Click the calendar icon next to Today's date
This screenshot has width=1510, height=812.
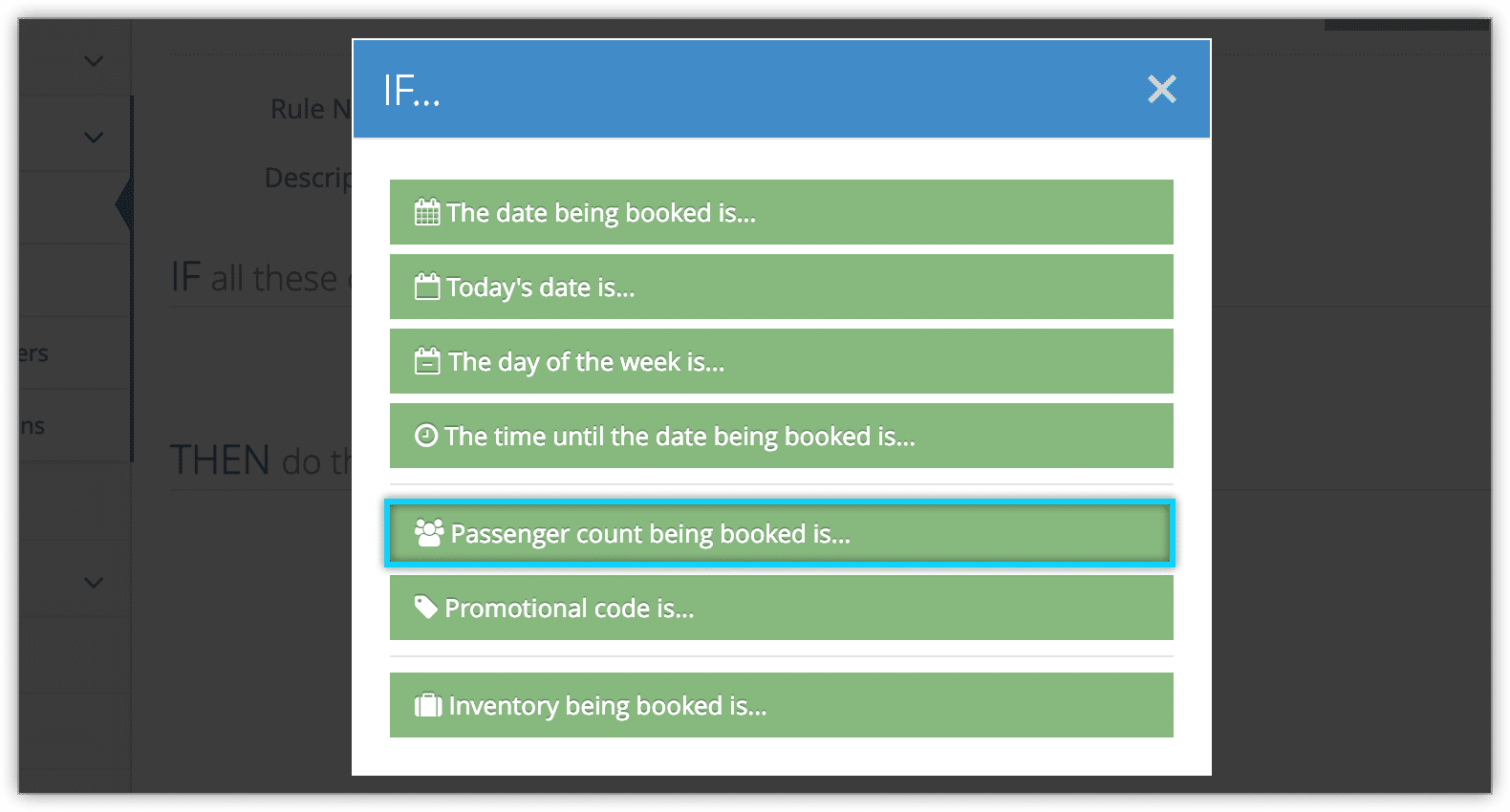point(427,287)
